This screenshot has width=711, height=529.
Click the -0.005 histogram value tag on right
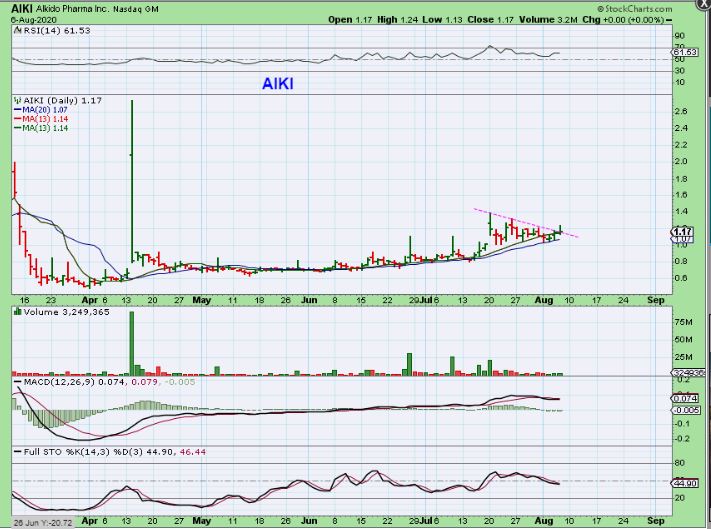click(x=686, y=410)
